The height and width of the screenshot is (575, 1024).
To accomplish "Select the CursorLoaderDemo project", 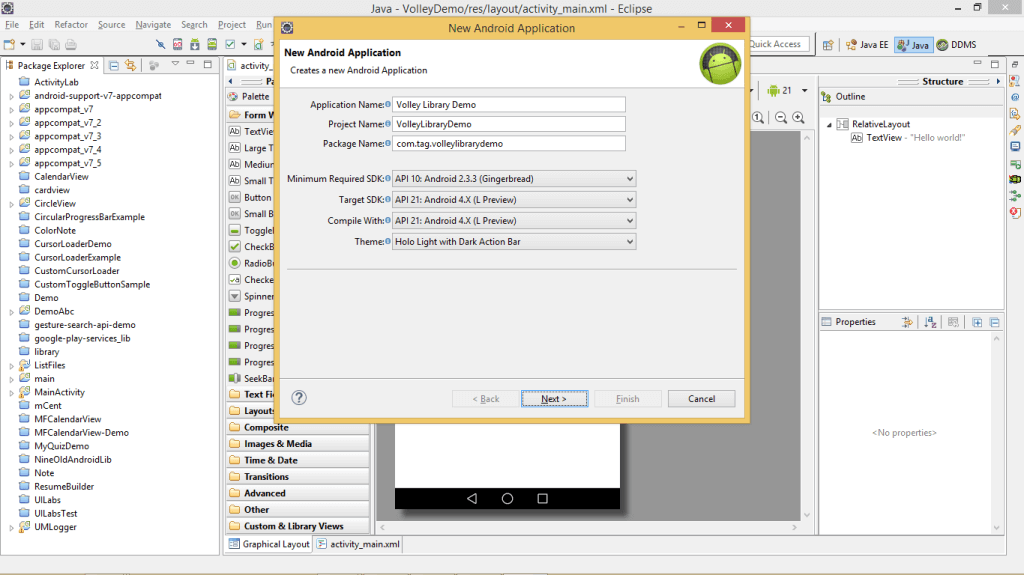I will [x=72, y=244].
